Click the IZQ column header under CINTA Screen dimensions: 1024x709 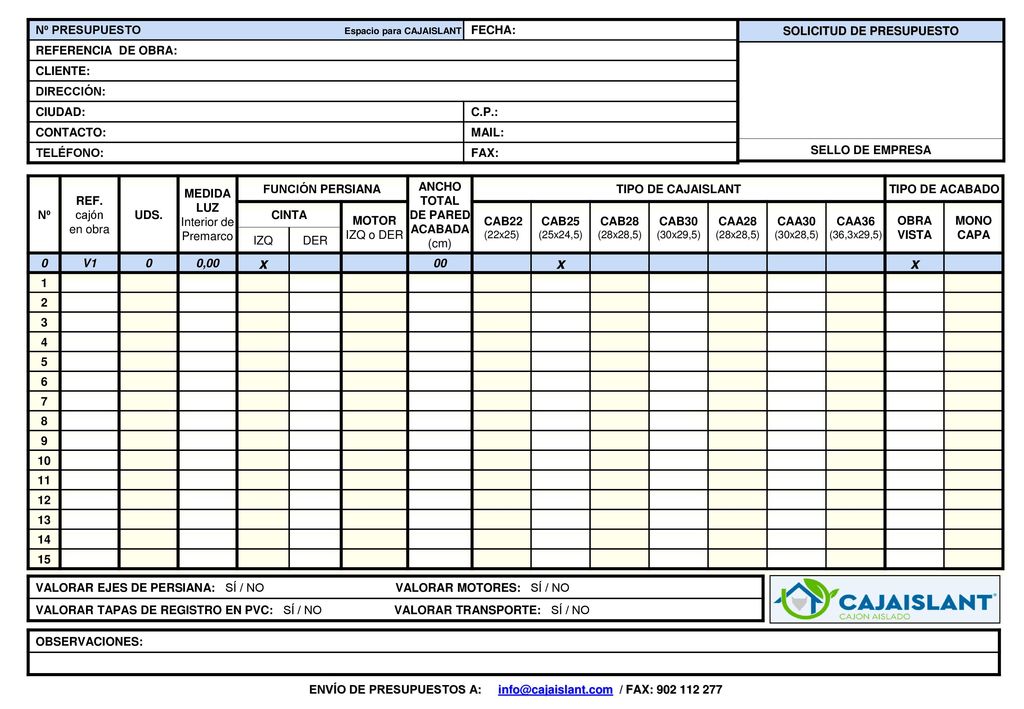click(263, 240)
